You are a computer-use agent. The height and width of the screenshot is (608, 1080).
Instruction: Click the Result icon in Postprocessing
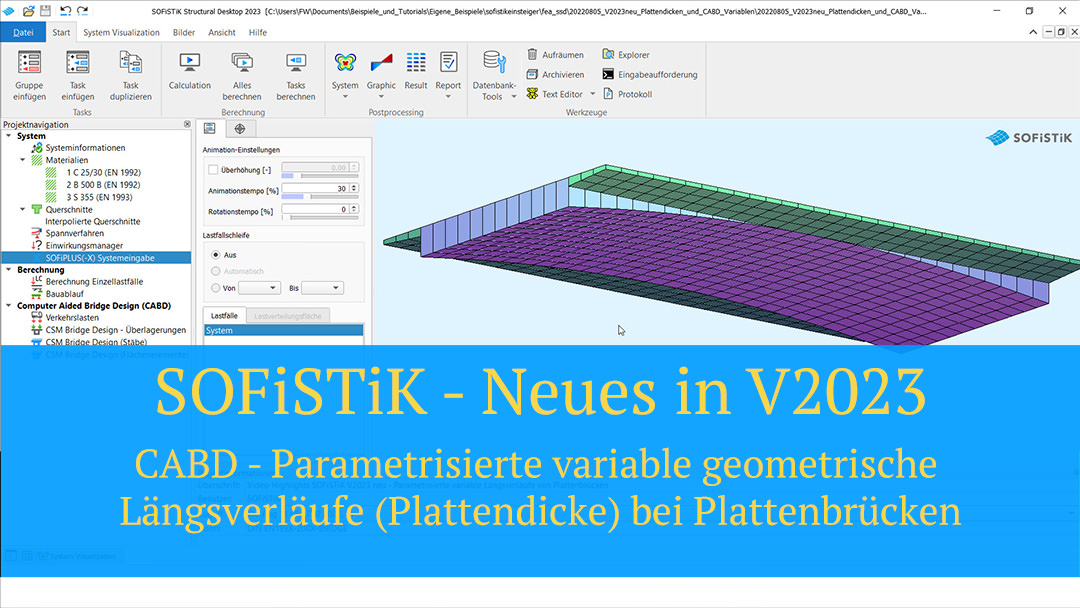[416, 72]
